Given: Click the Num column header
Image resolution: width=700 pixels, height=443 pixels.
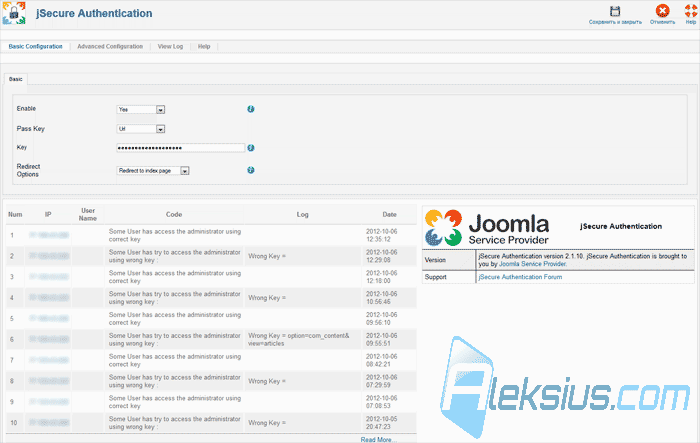Looking at the screenshot, I should click(x=15, y=214).
